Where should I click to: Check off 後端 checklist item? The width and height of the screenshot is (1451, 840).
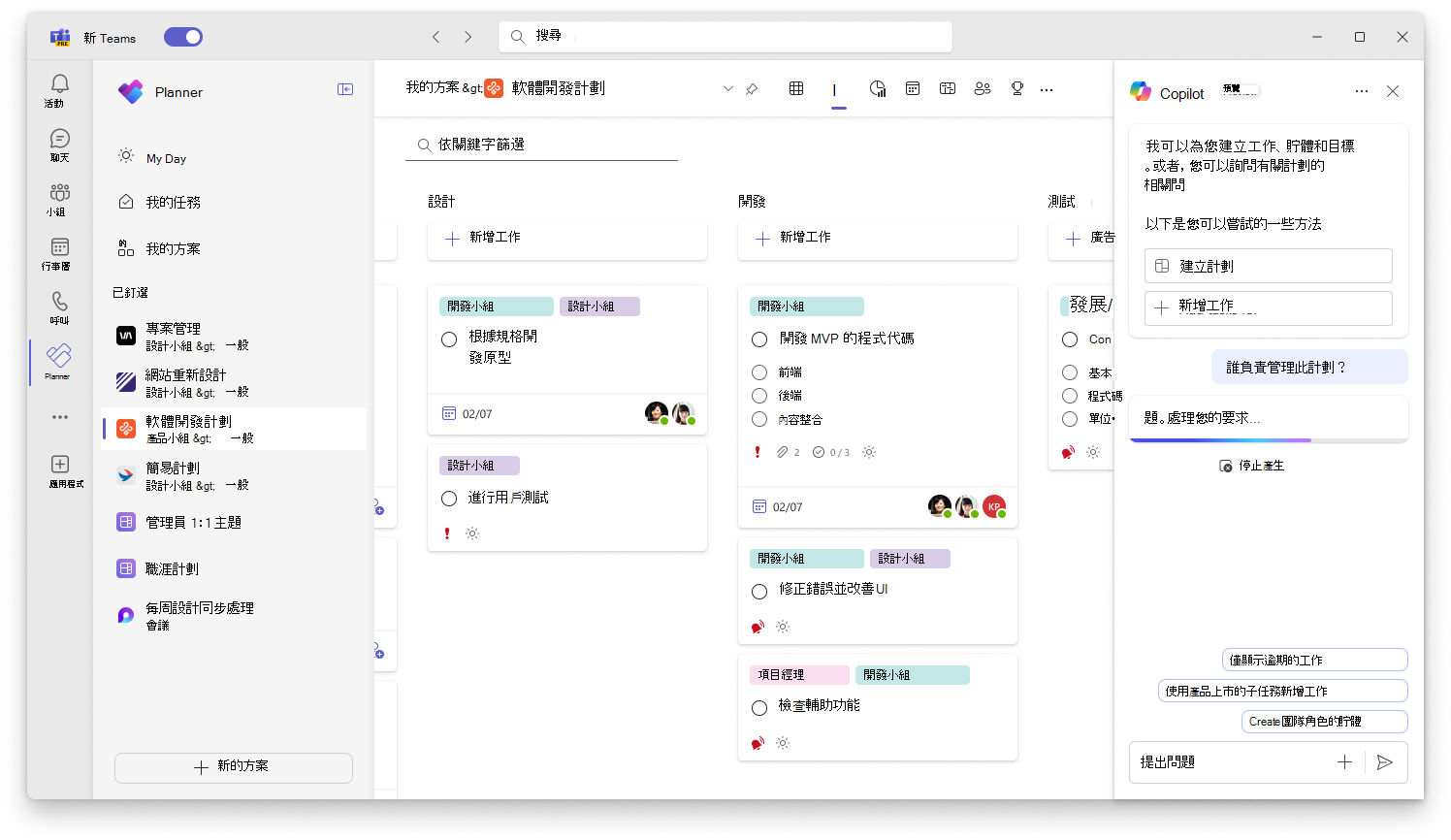[x=759, y=396]
